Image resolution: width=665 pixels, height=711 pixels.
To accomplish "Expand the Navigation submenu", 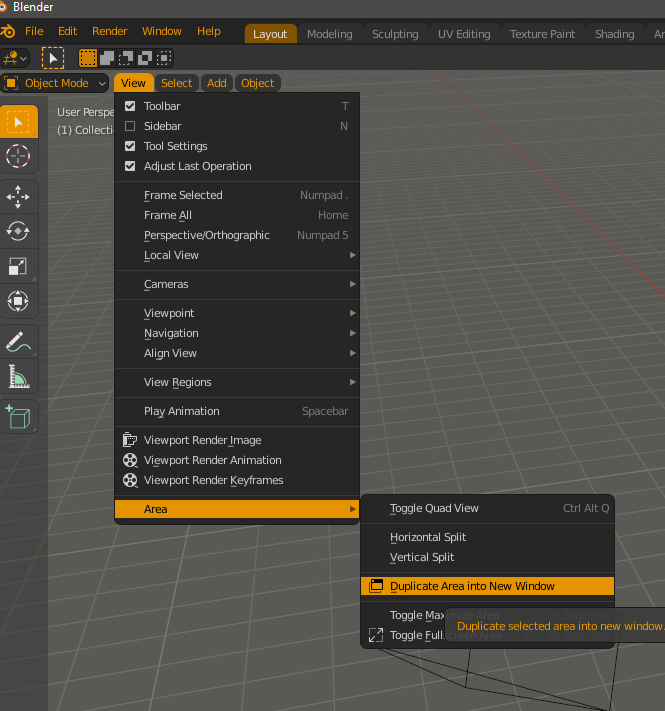I will [237, 333].
